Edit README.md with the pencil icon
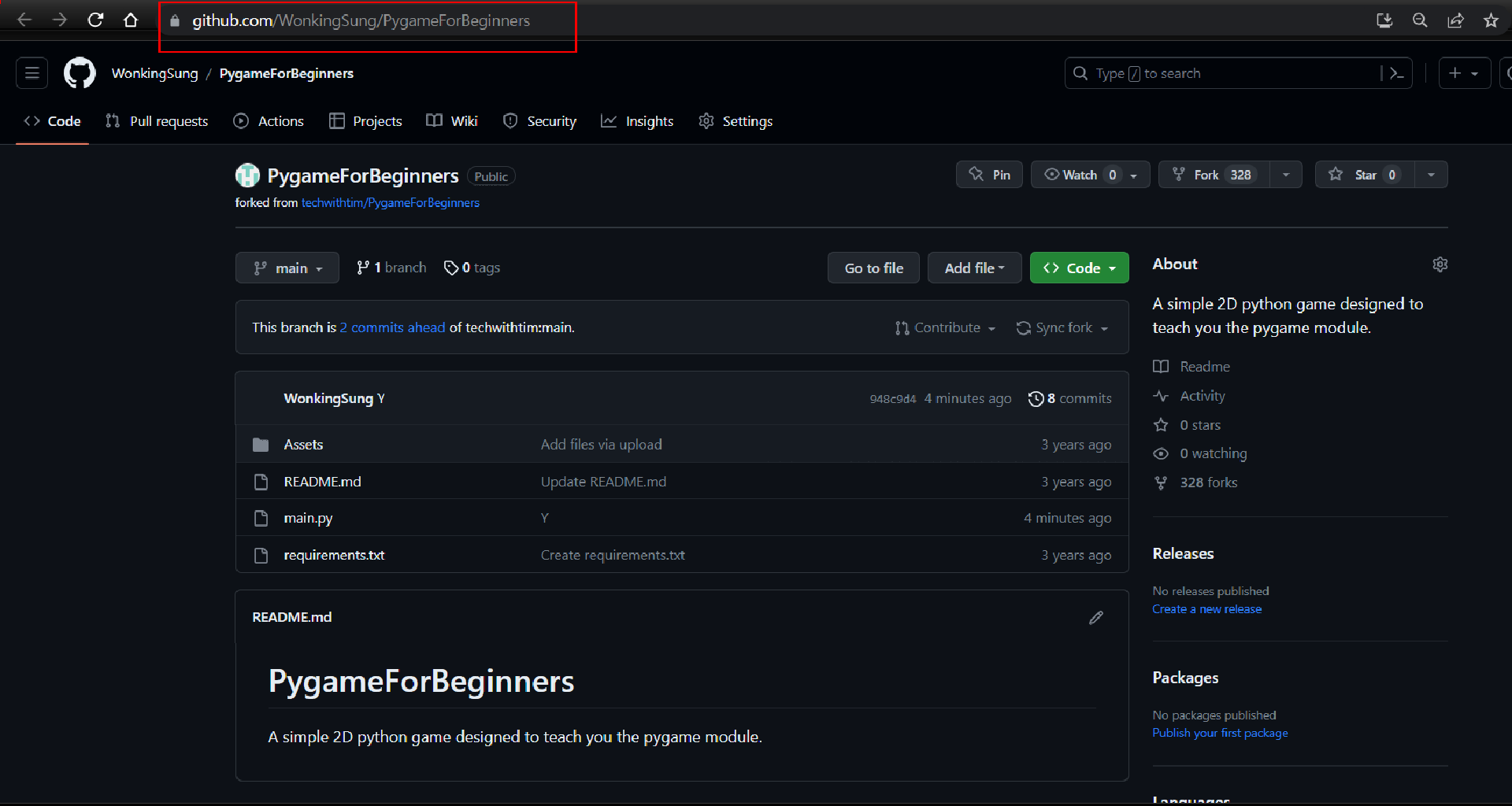 [x=1096, y=618]
